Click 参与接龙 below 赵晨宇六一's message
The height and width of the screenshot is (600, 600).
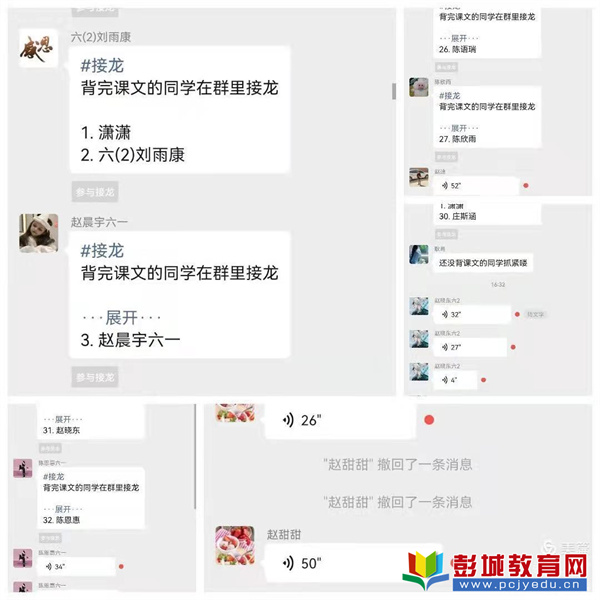pos(95,377)
